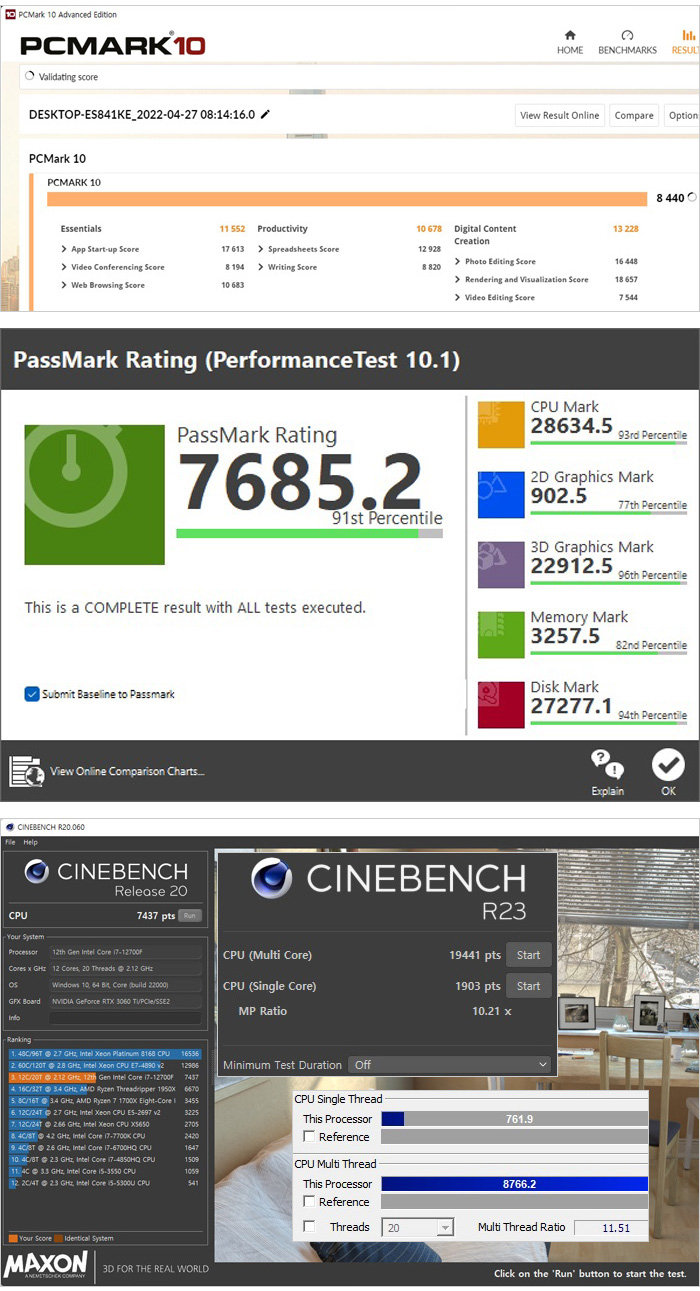Click the CPU Mark icon
This screenshot has width=700, height=1291.
[501, 424]
